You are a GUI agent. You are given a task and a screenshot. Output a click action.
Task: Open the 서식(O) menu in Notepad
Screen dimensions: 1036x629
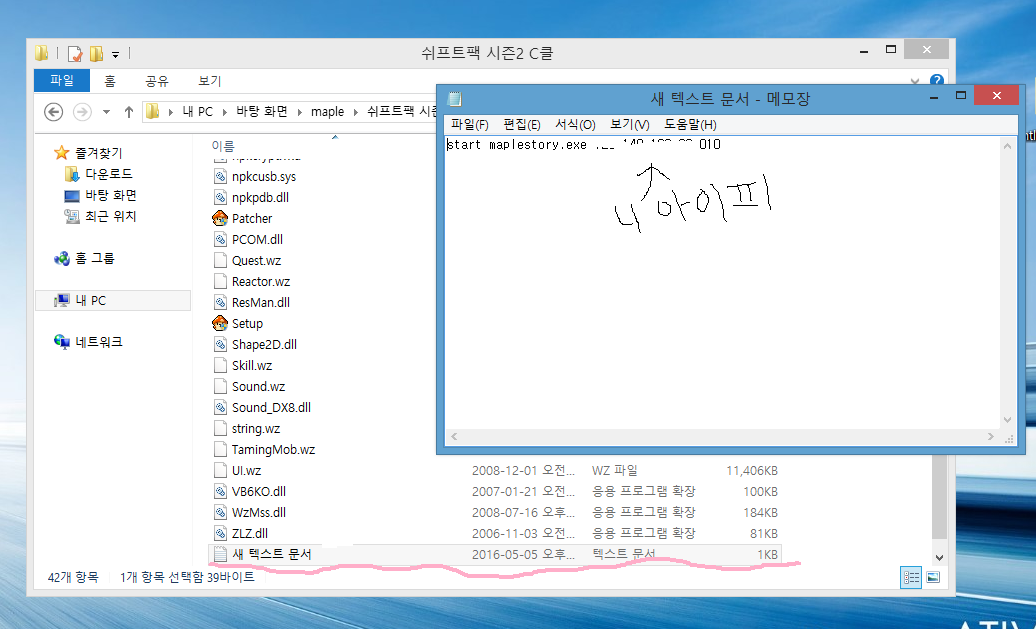pyautogui.click(x=575, y=125)
